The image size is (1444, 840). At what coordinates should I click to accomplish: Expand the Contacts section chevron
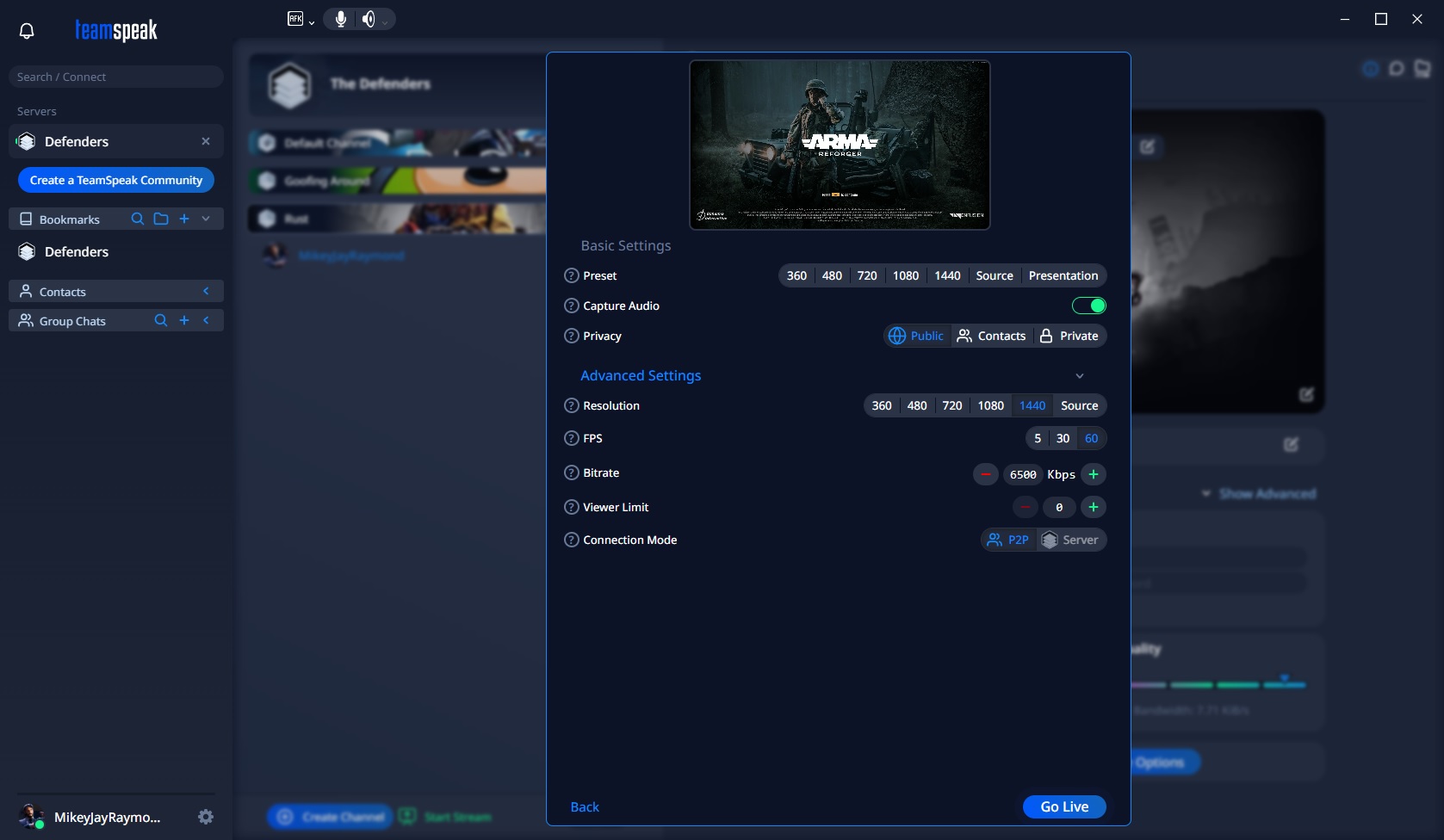[x=206, y=291]
